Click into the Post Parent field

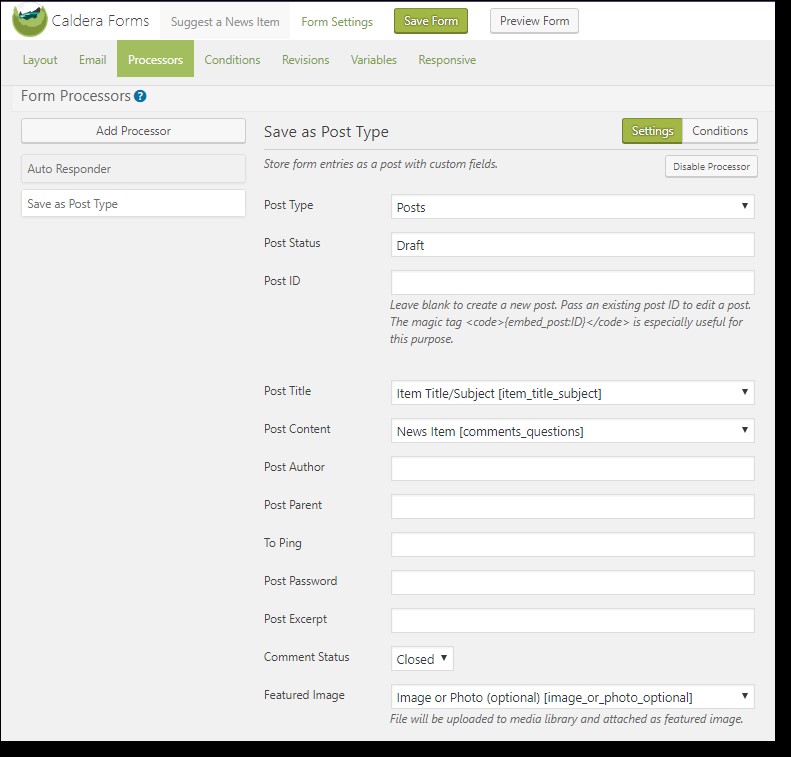tap(573, 506)
